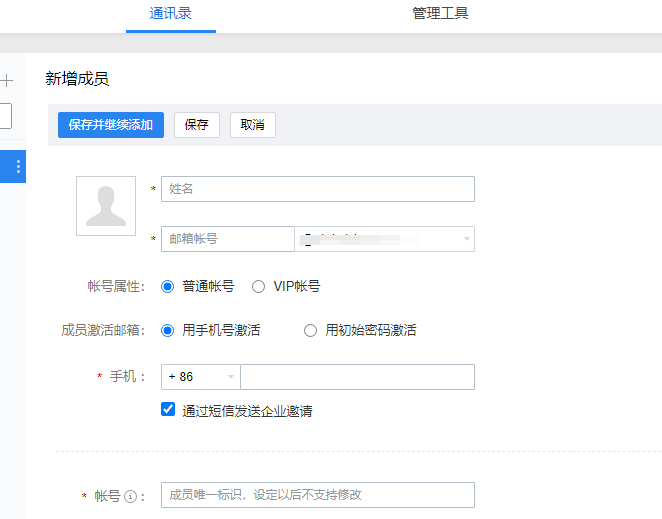
Task: Select the VIP帐号 radio option
Action: (x=258, y=286)
